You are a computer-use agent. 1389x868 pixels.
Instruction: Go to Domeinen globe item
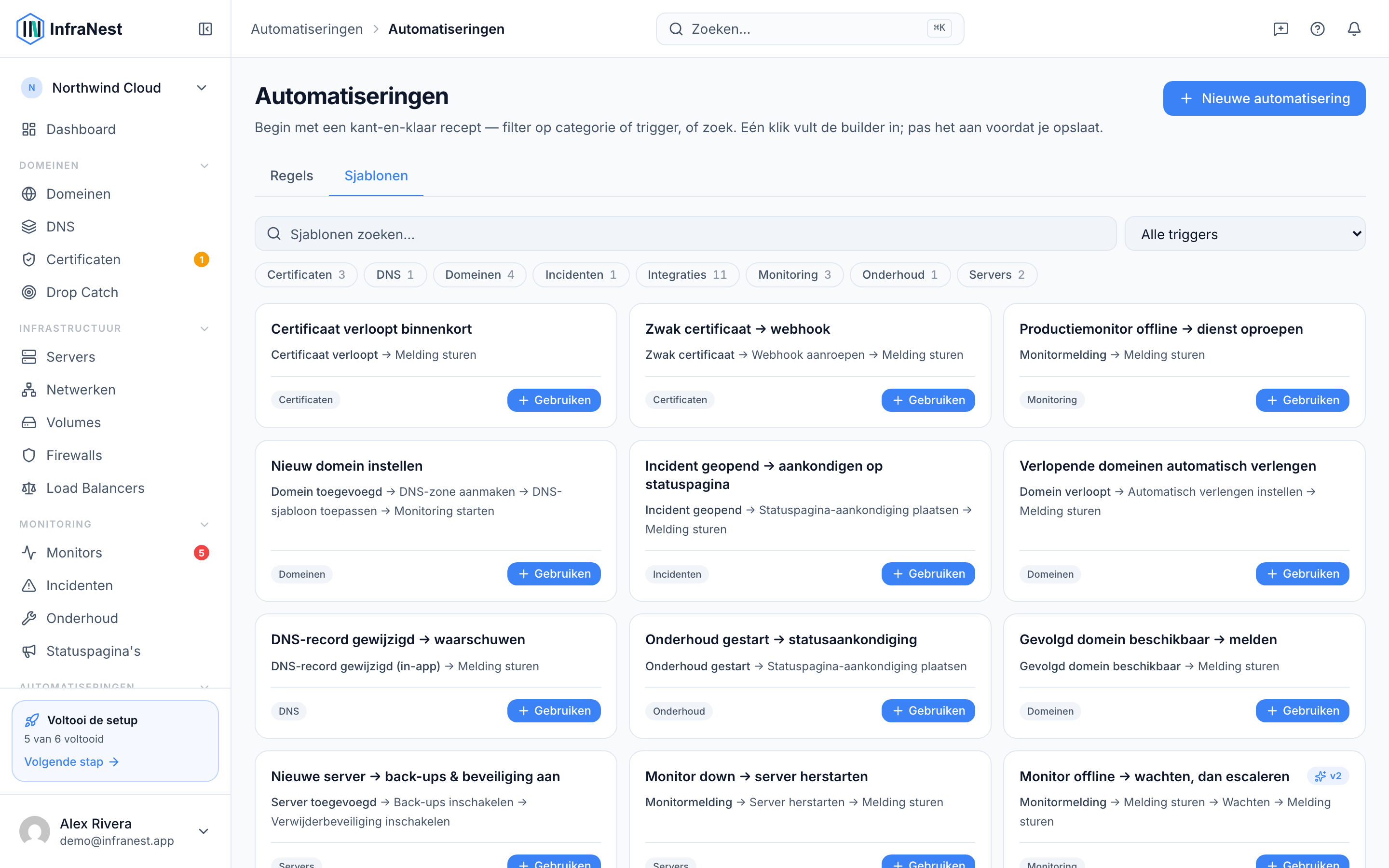115,194
